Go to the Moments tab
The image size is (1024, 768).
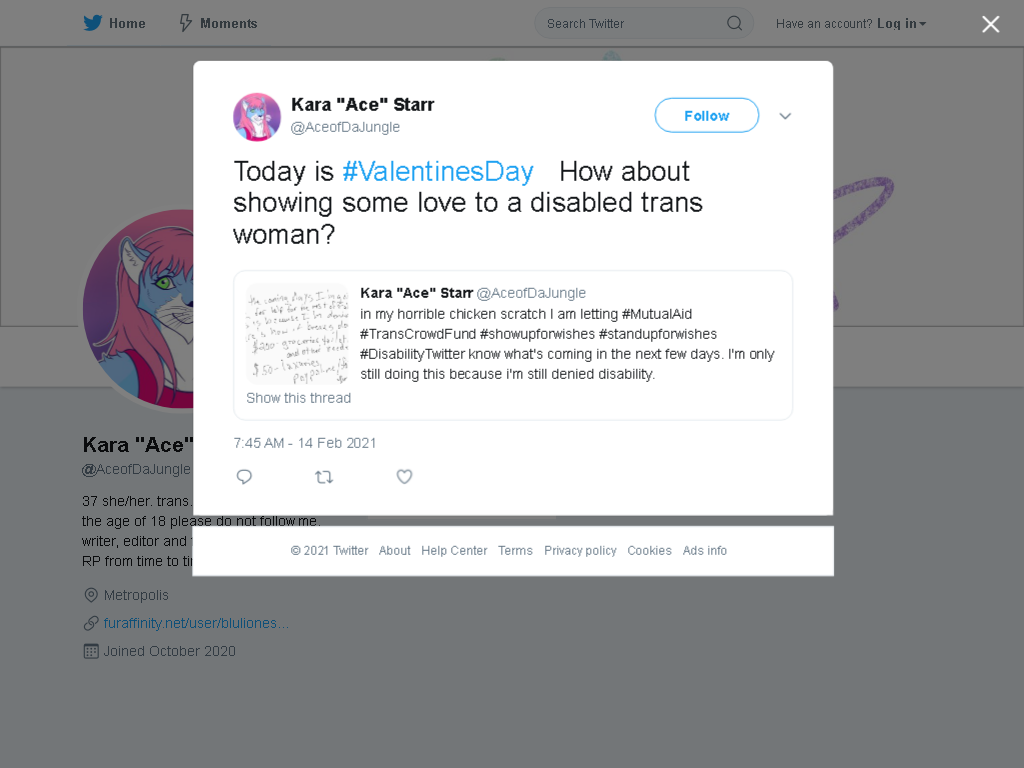pyautogui.click(x=218, y=24)
